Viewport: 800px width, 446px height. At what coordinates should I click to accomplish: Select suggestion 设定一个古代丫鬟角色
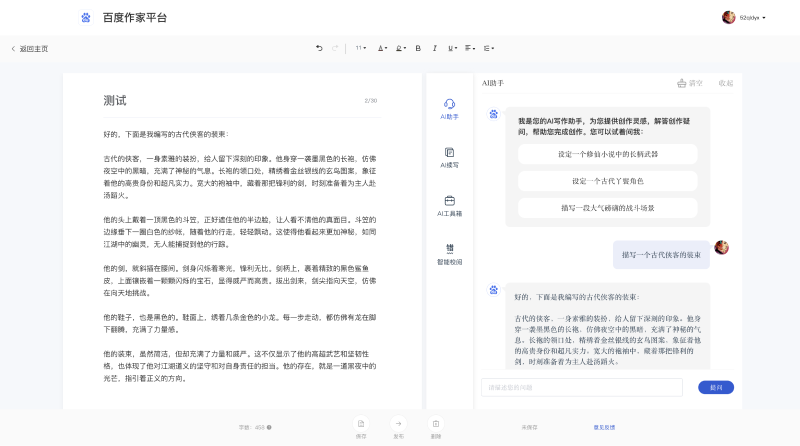point(608,181)
